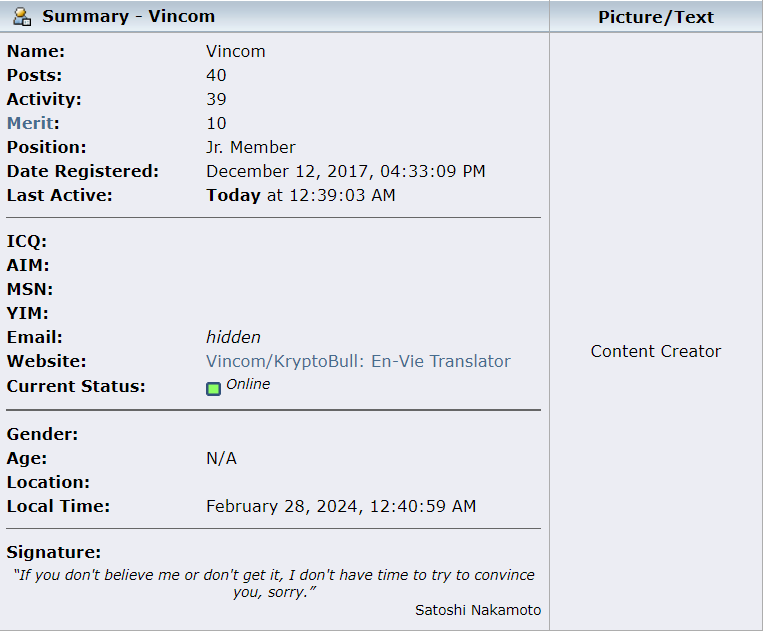The width and height of the screenshot is (763, 631).
Task: Click the Online status text
Action: pos(248,384)
